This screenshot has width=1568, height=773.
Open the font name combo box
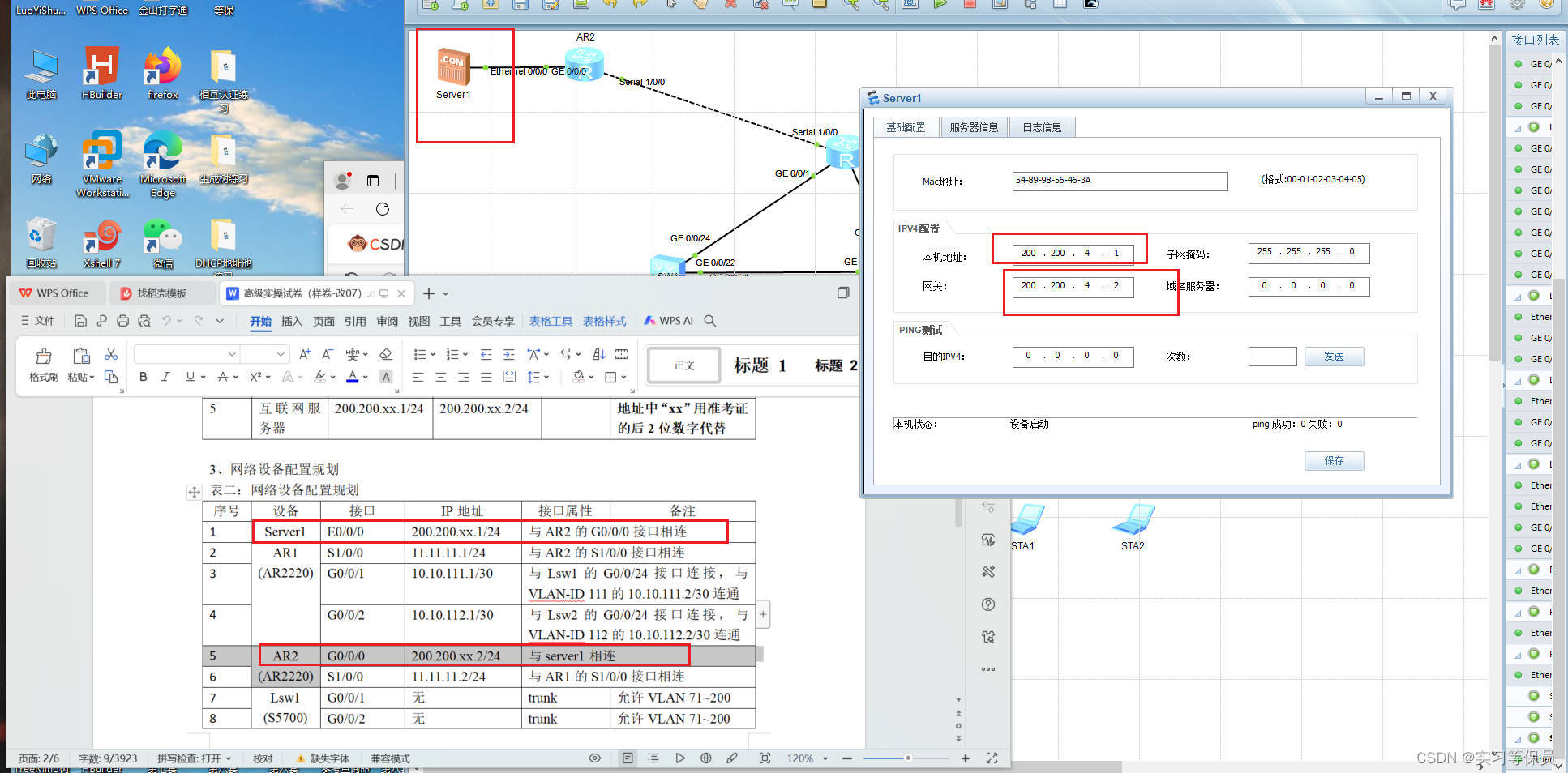coord(186,354)
